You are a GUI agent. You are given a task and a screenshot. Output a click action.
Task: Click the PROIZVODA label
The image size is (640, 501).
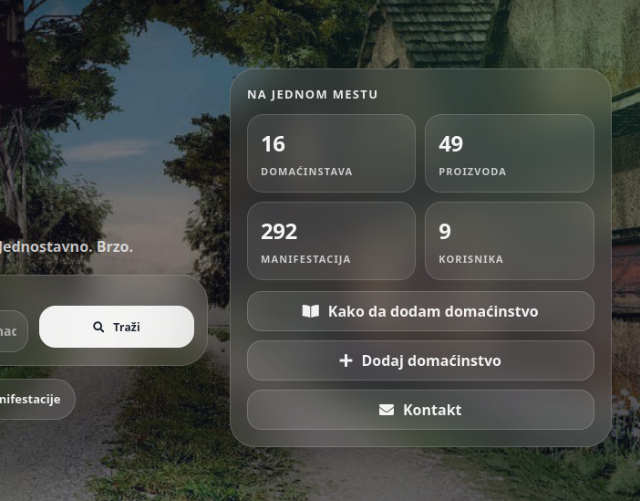[x=472, y=171]
